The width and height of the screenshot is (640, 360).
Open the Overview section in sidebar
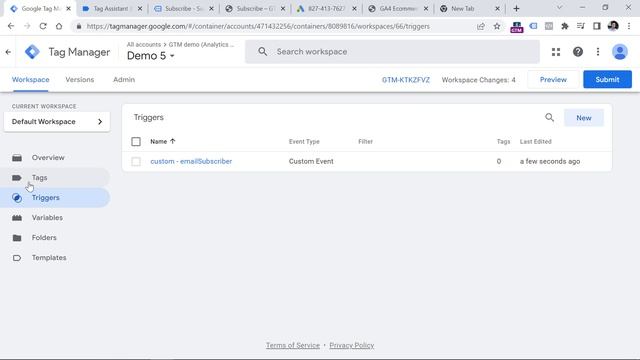point(48,158)
